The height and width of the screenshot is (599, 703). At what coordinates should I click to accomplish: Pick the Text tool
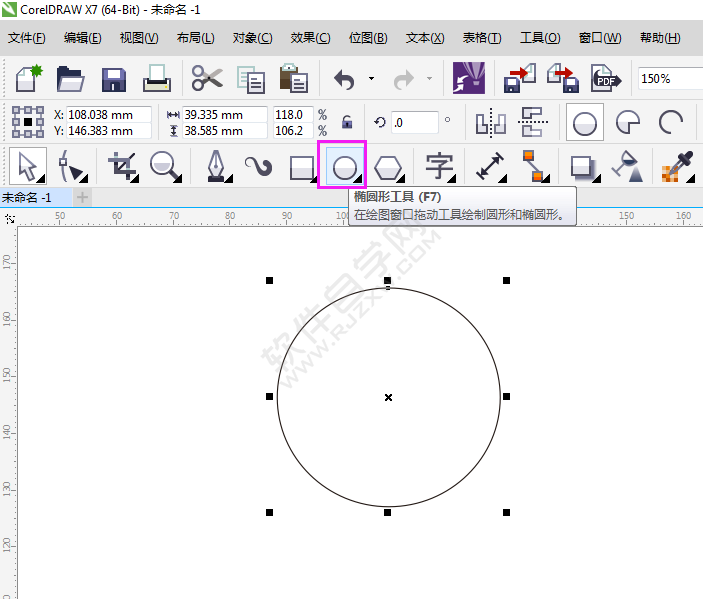point(439,166)
